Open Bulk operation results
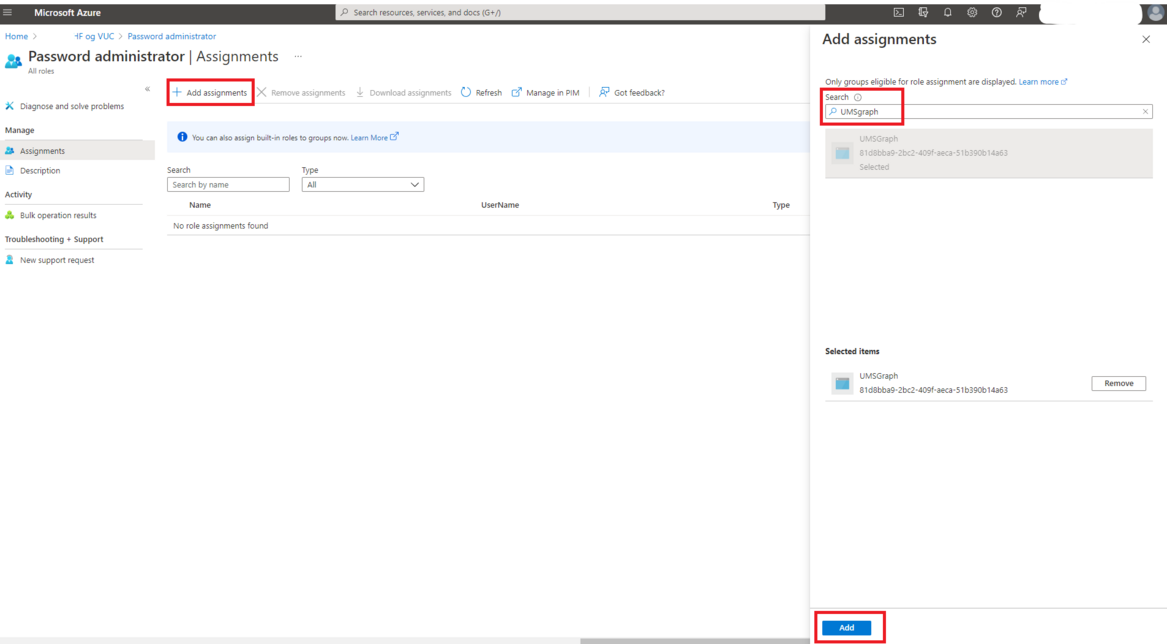This screenshot has width=1167, height=644. coord(58,215)
